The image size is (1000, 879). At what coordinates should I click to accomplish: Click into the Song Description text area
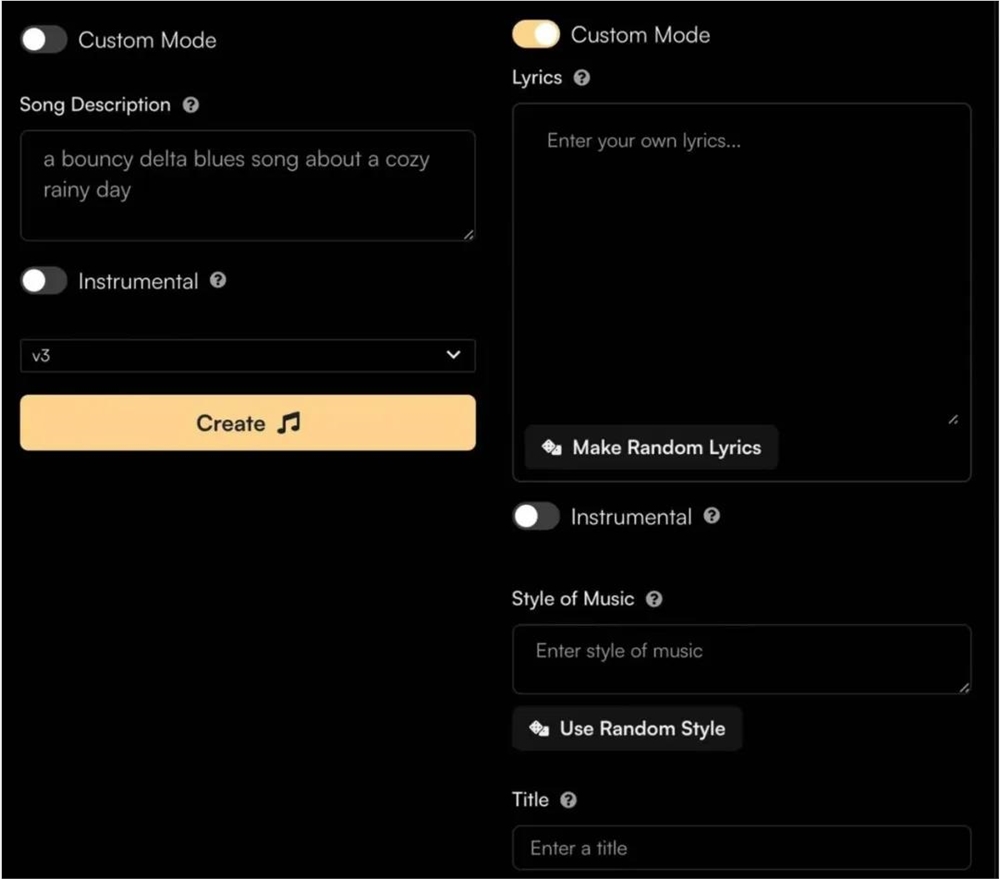click(x=247, y=185)
